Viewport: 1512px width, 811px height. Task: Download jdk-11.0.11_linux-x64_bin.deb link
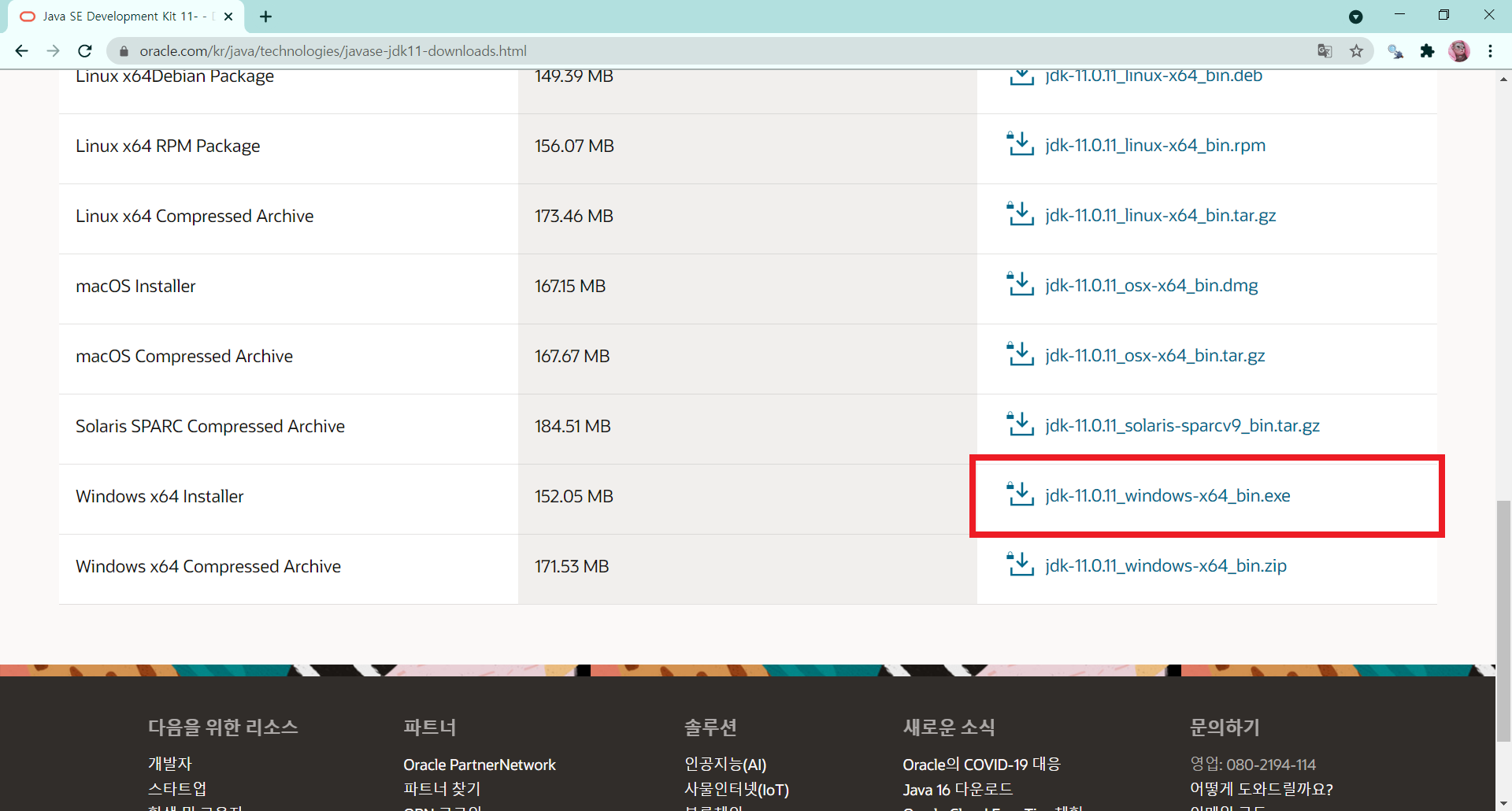coord(1154,76)
